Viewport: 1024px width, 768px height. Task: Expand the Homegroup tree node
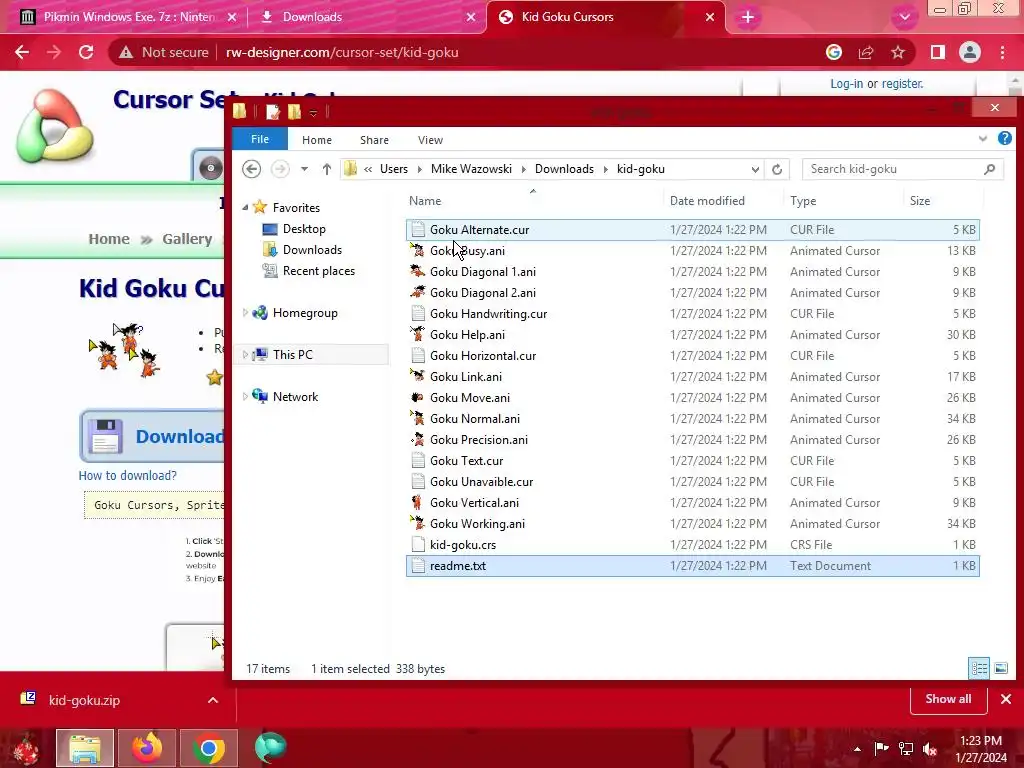tap(246, 313)
